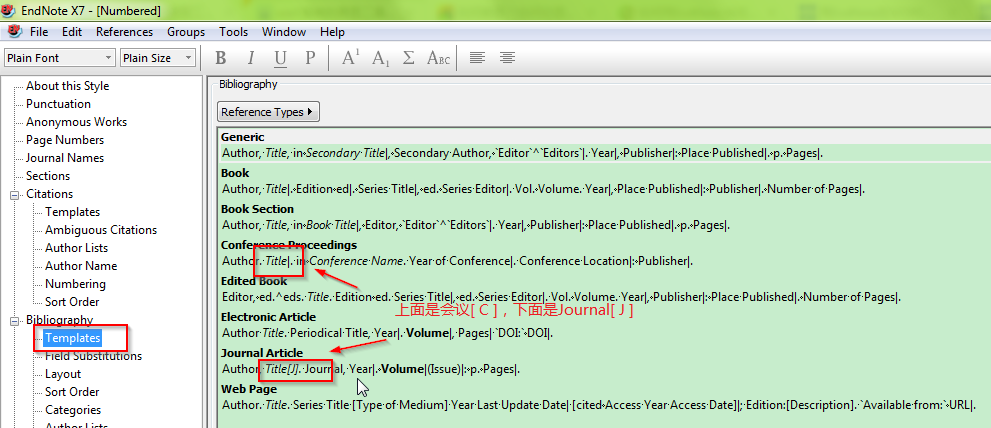Open the Groups menu
Viewport: 991px width, 428px height.
click(186, 32)
